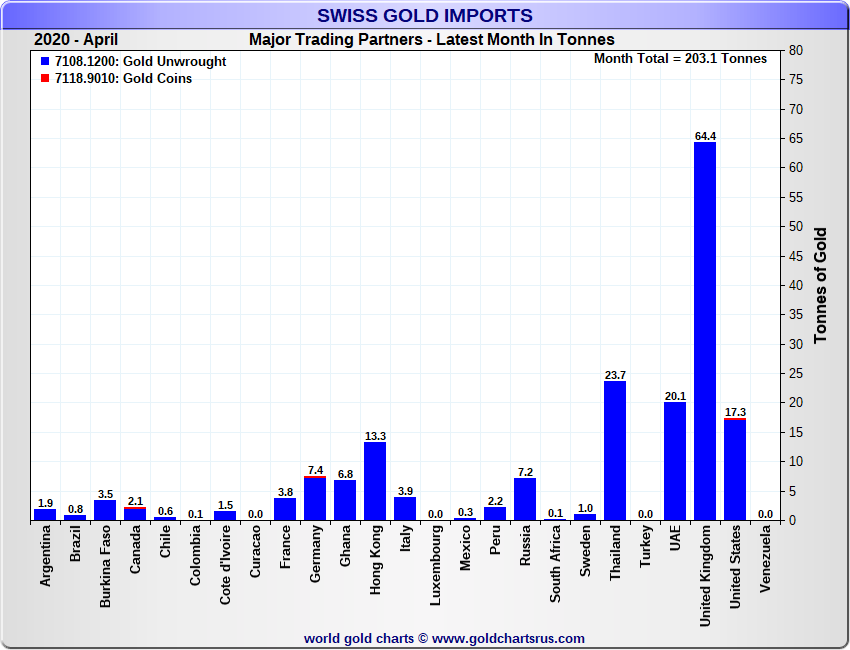
Task: Select the Thailand bar labeled 23.7
Action: pos(615,450)
